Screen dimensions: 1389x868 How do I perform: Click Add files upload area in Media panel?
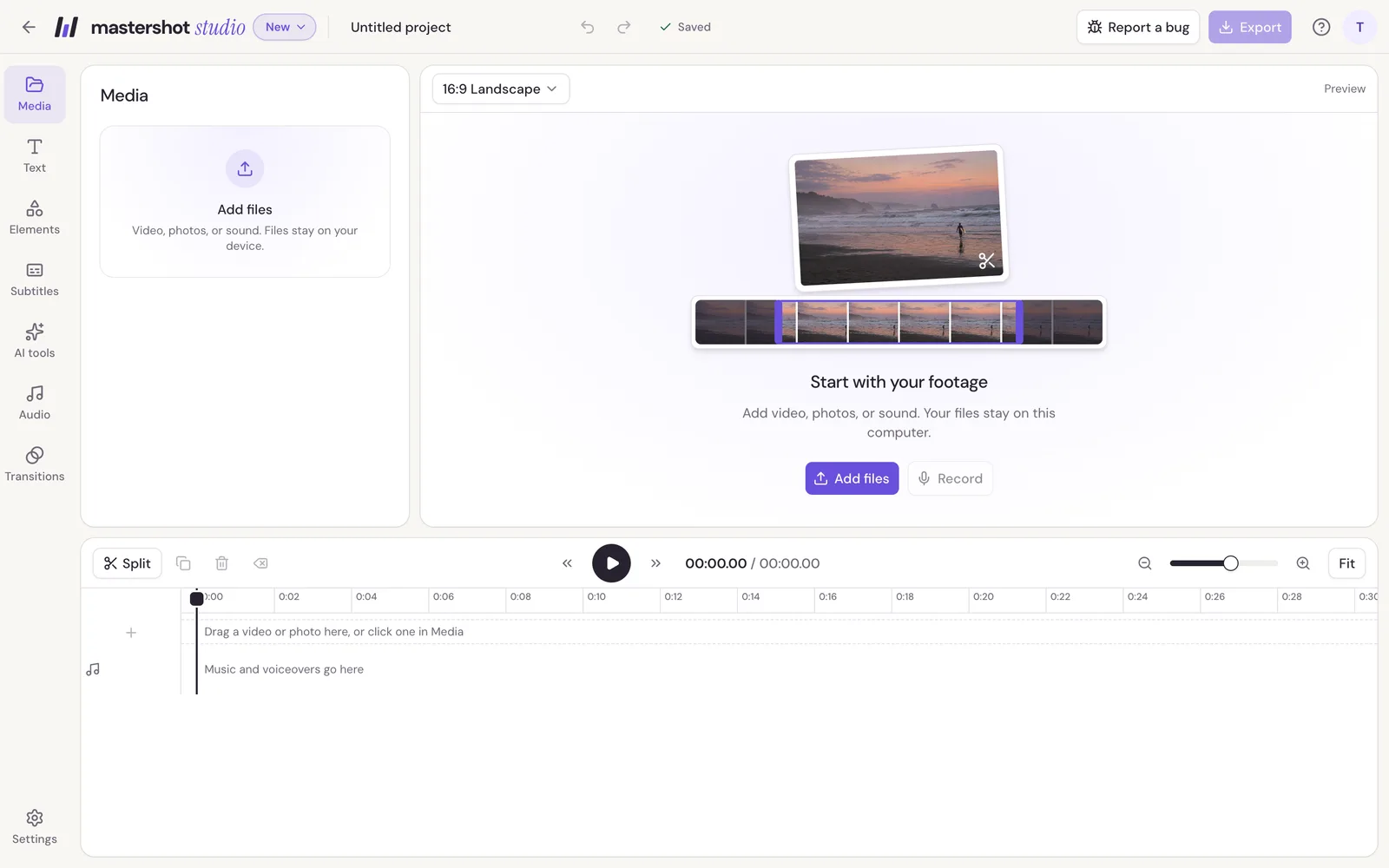coord(245,201)
